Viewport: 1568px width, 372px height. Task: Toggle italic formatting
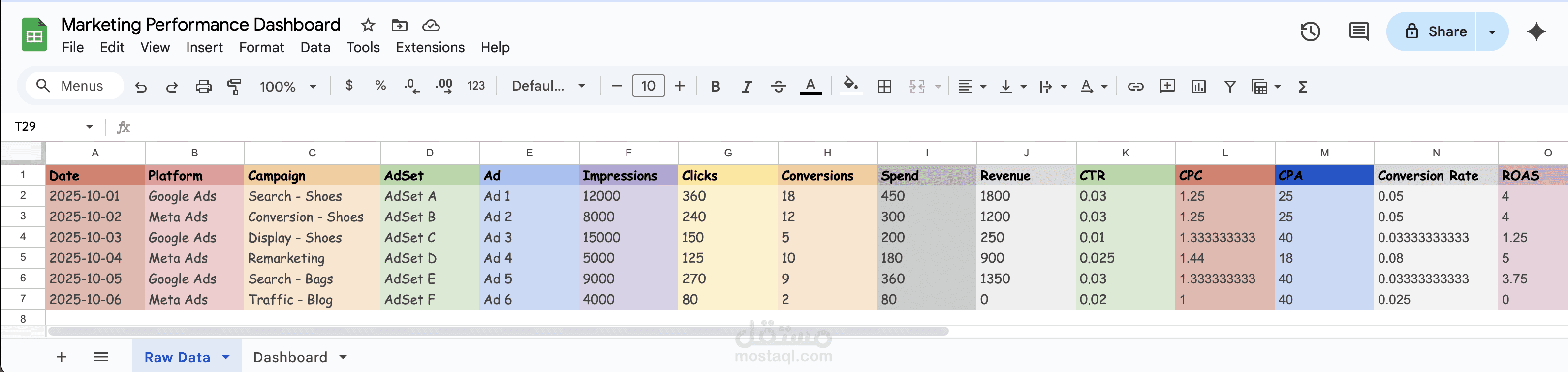coord(747,87)
